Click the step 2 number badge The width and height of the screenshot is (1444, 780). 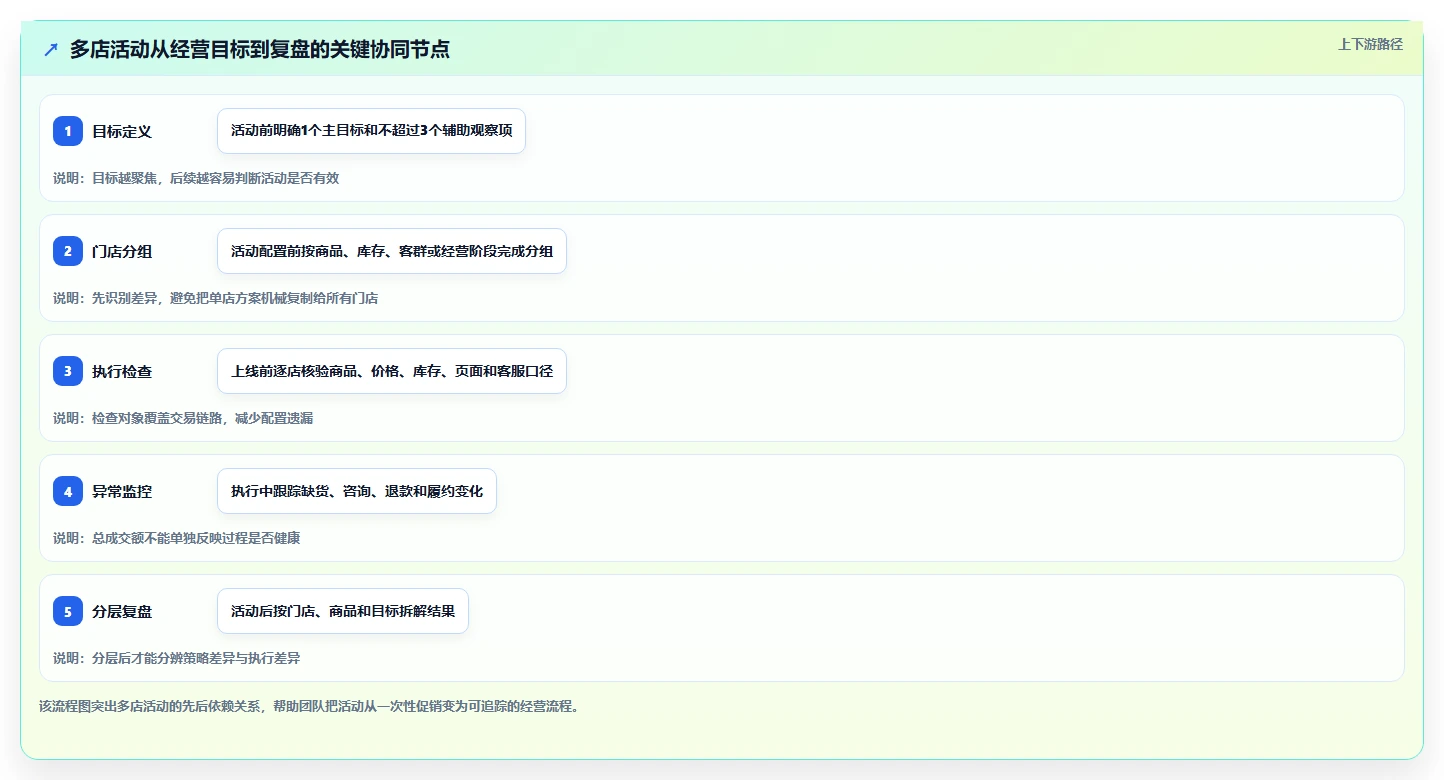(68, 251)
